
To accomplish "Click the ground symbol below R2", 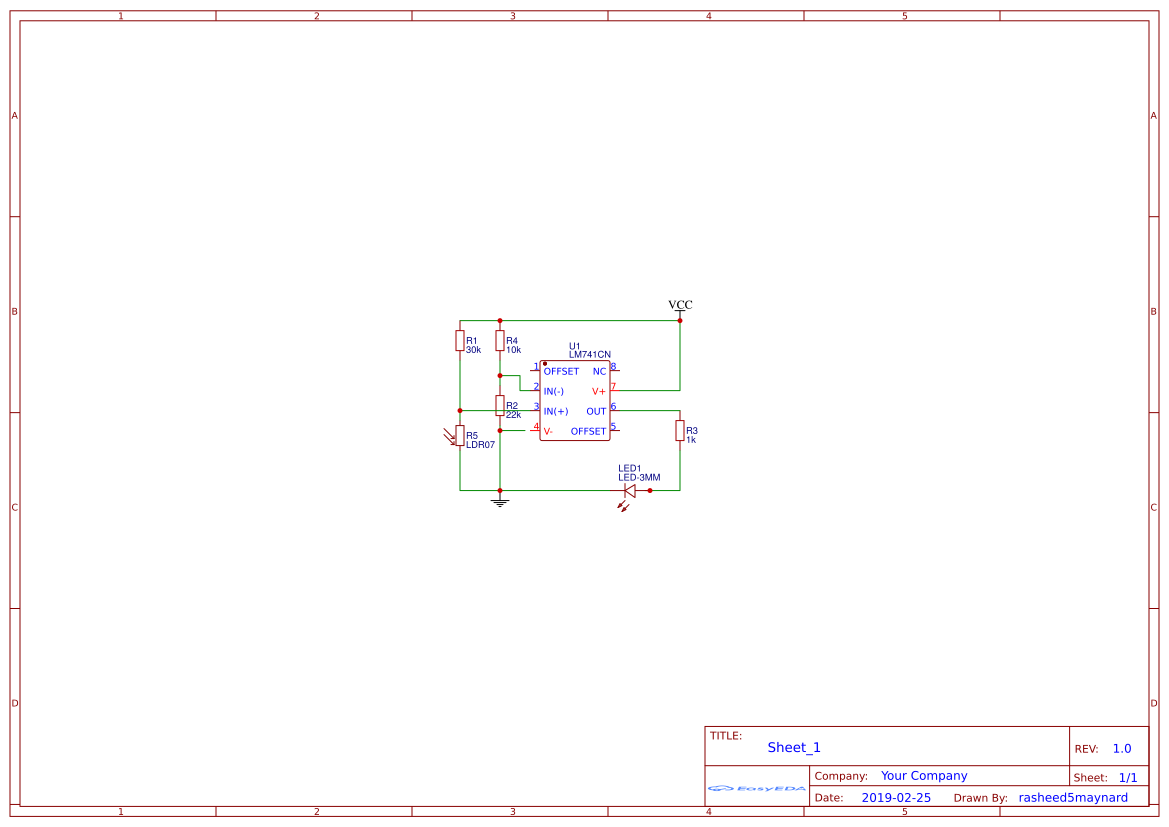I will (498, 500).
